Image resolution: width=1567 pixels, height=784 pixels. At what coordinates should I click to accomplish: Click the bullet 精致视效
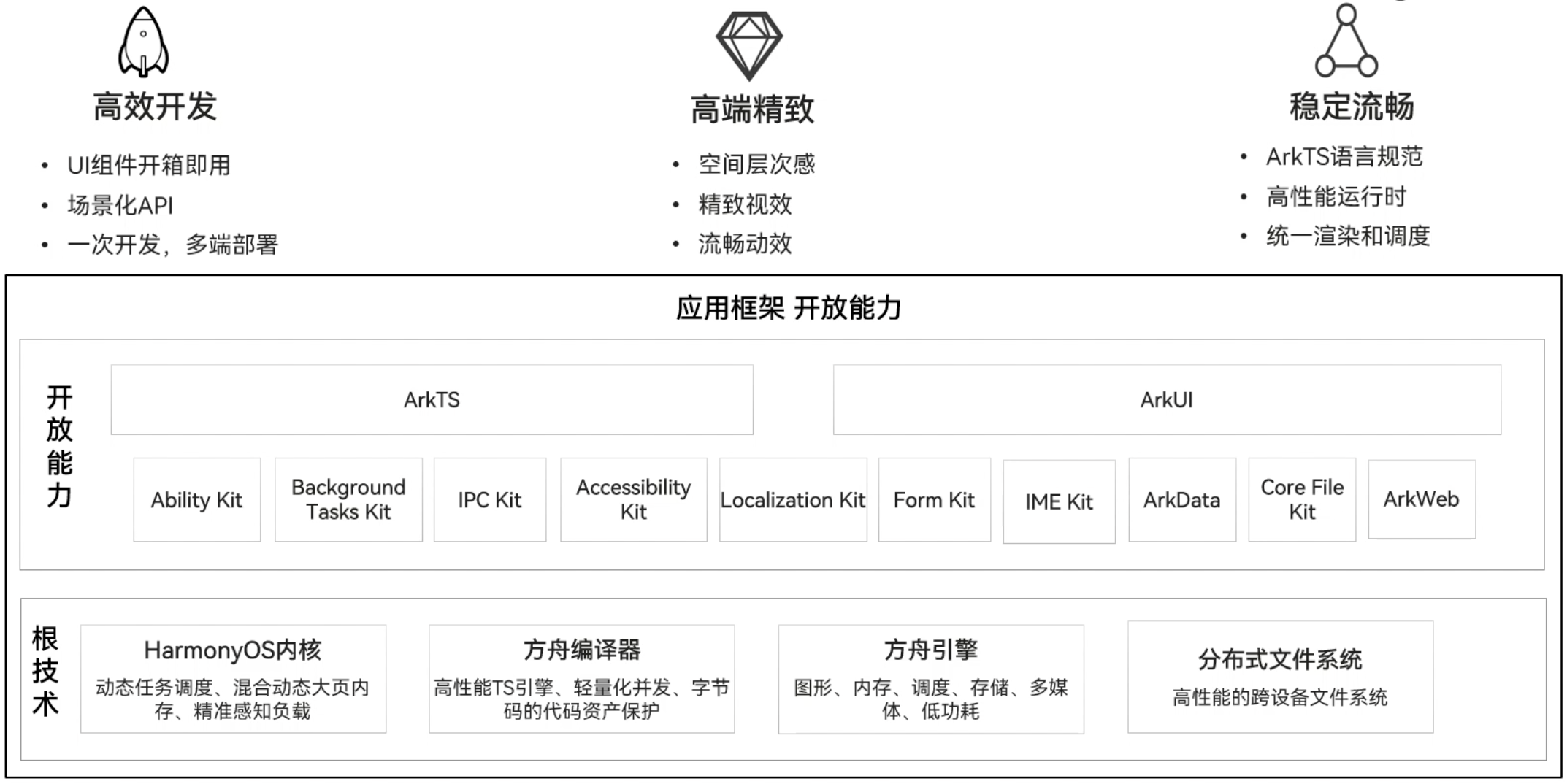coord(745,204)
